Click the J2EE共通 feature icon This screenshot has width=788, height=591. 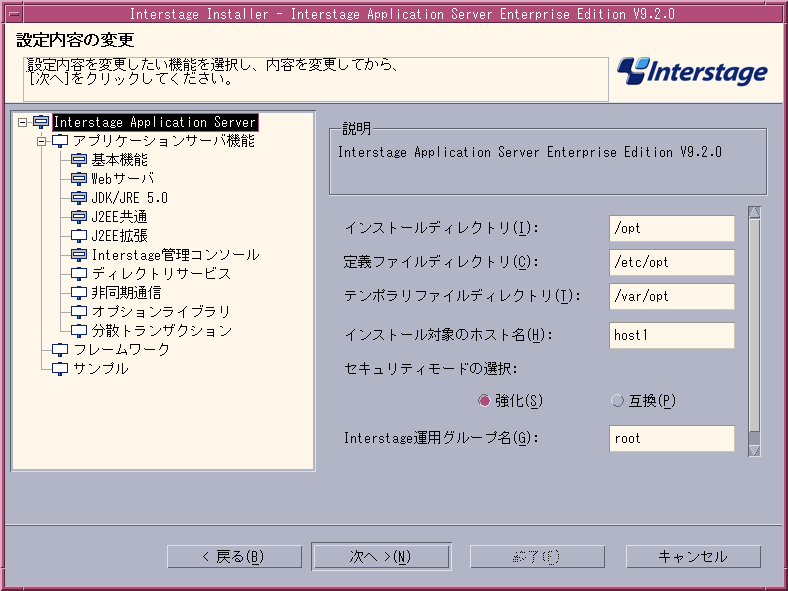pos(79,217)
